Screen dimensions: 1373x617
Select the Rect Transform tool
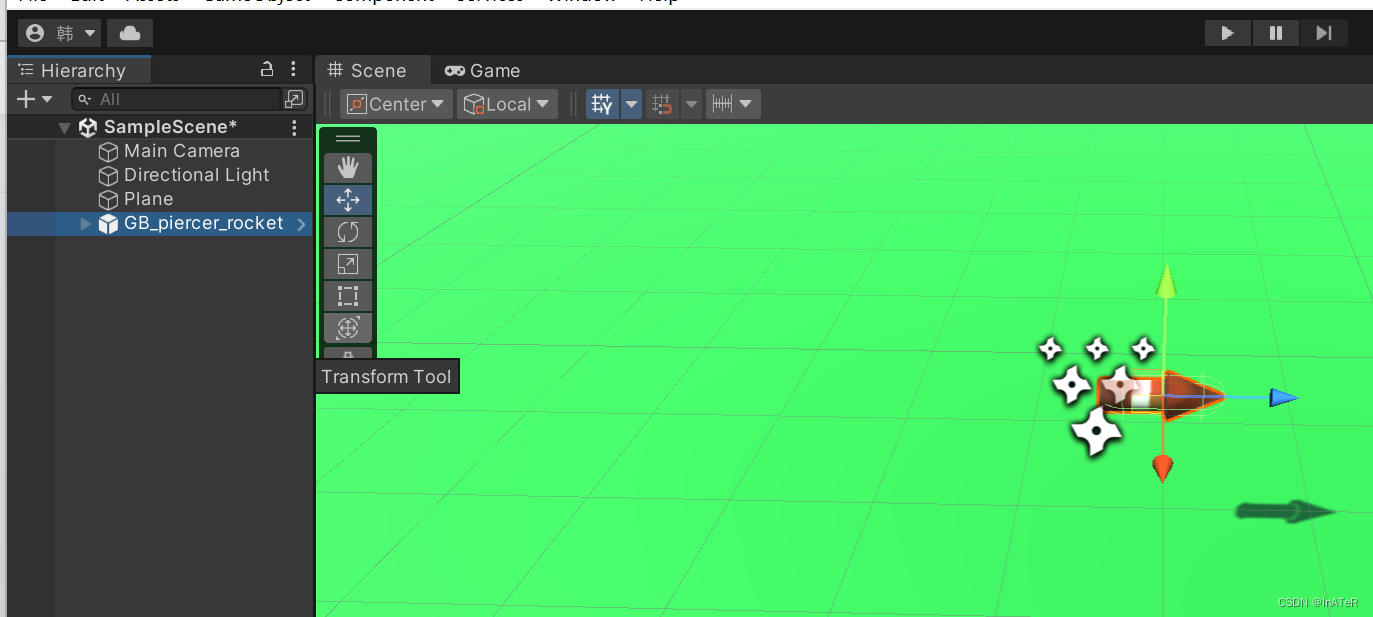(x=348, y=296)
